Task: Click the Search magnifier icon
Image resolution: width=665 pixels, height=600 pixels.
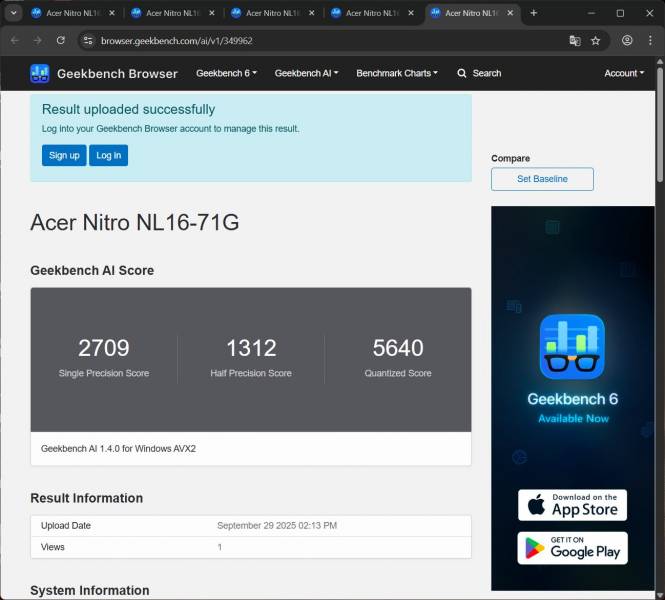Action: pos(462,73)
